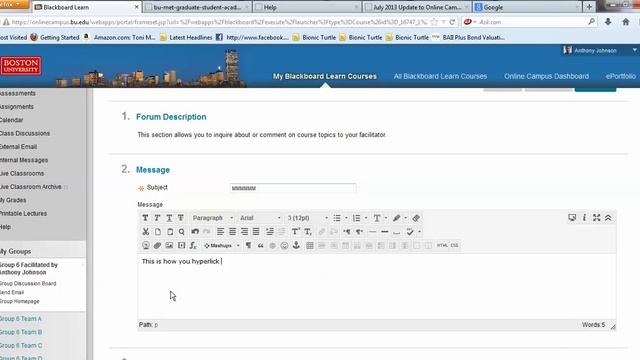Screen dimensions: 640x360
Task: Open Printable Lectures in the sidebar
Action: [23, 213]
